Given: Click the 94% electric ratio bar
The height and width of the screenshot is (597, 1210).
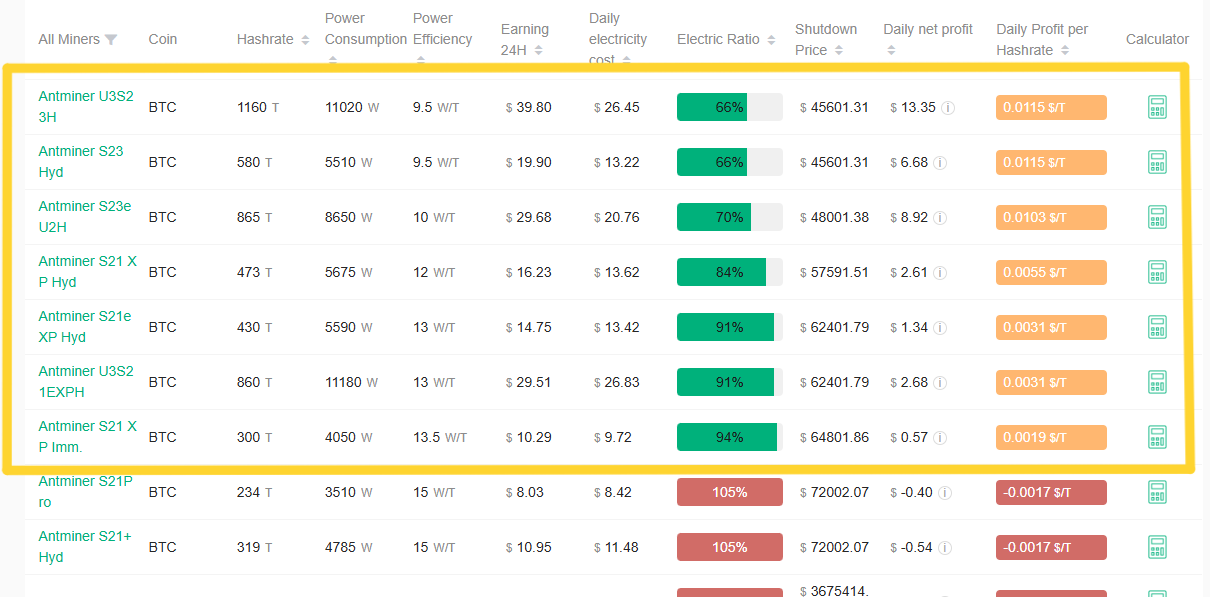Looking at the screenshot, I should [729, 437].
